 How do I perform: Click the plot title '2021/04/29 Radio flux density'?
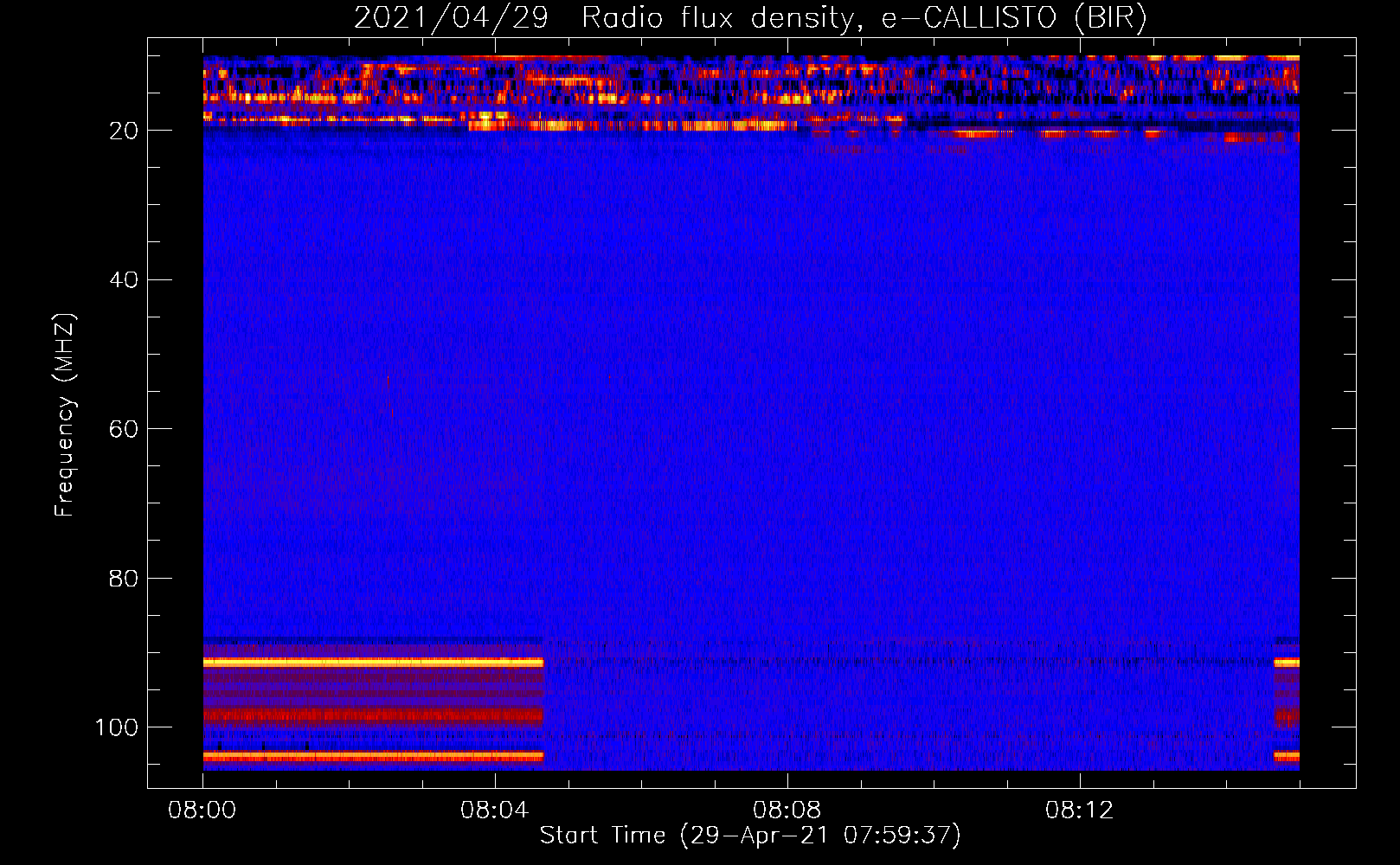tap(750, 18)
